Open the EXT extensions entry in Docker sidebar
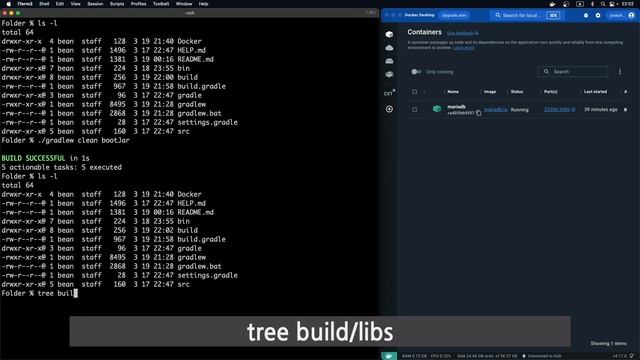The image size is (640, 360). (389, 93)
